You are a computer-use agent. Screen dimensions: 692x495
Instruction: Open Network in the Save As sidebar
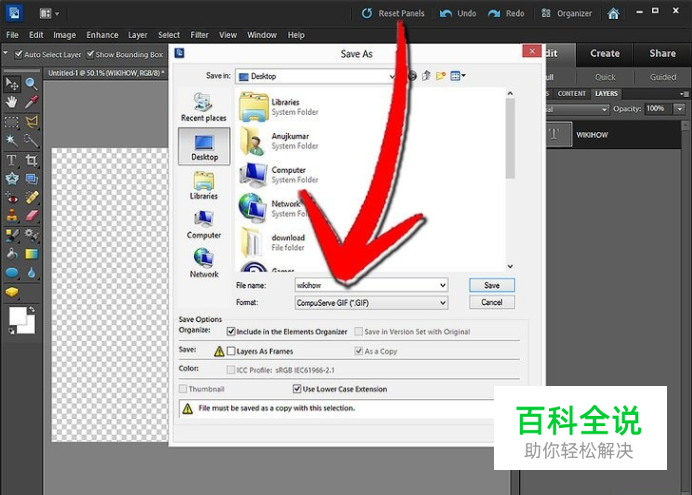tap(203, 263)
